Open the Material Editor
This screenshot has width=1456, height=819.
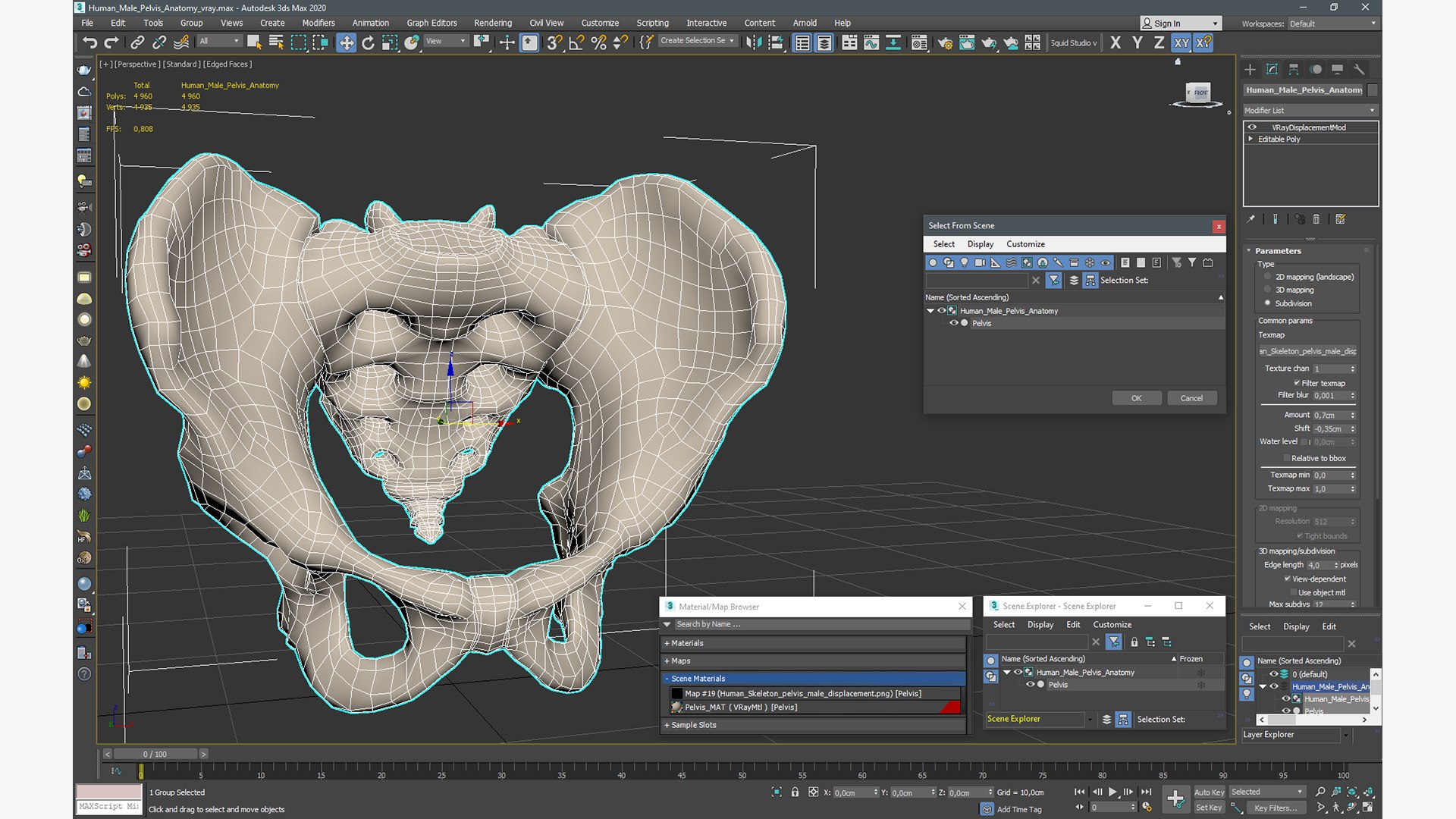tap(919, 42)
